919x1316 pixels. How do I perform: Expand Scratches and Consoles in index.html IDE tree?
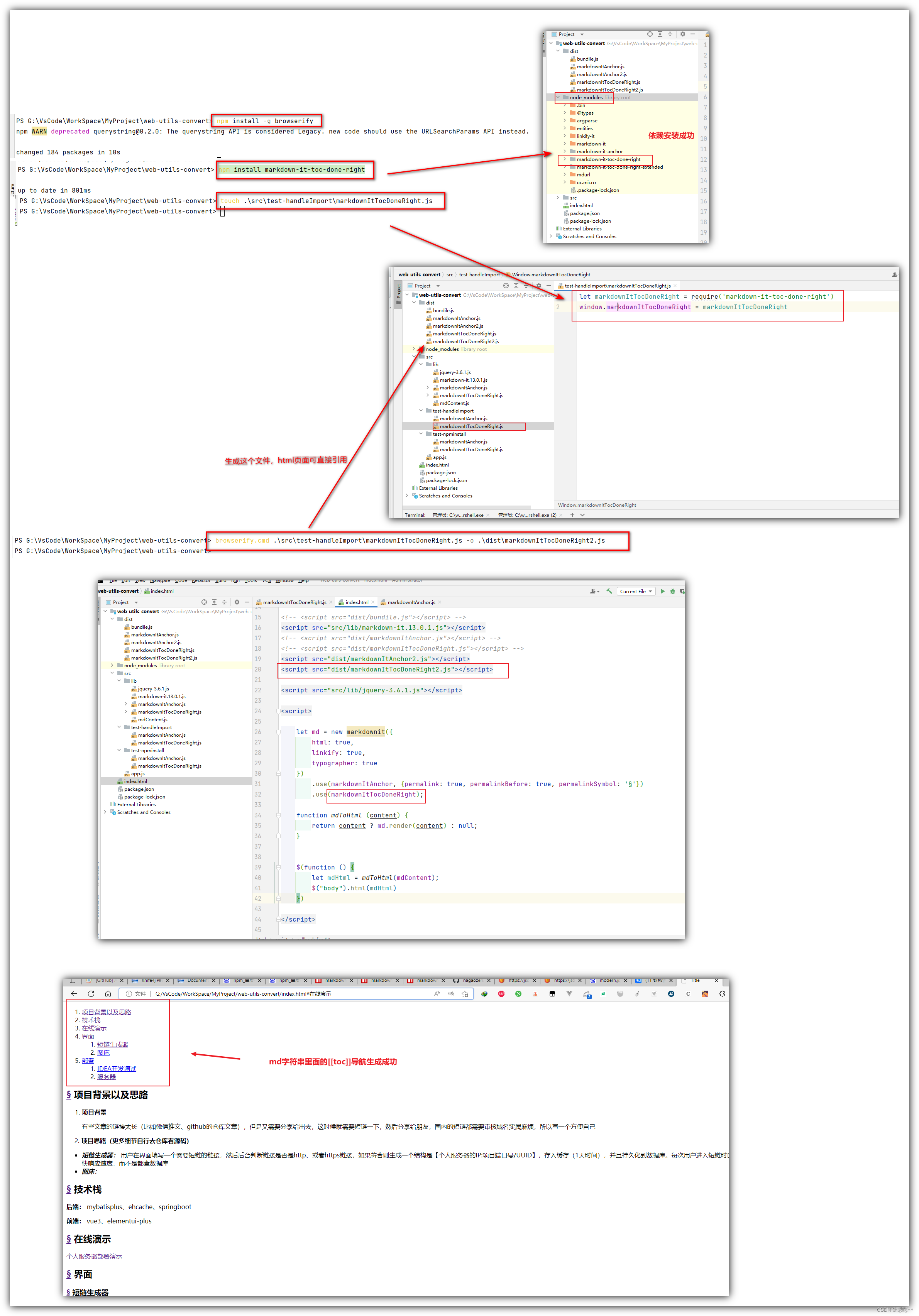tap(105, 812)
